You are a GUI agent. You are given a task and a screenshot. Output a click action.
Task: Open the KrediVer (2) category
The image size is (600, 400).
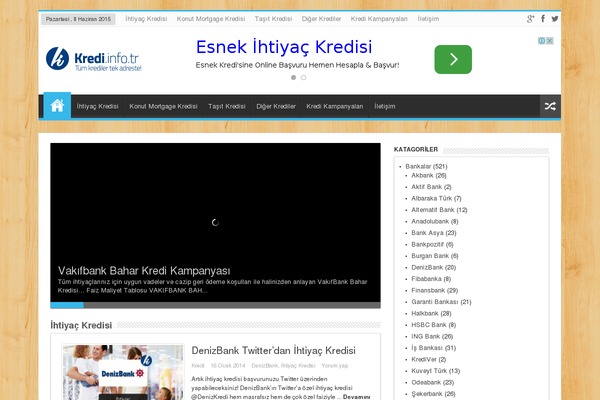click(429, 359)
